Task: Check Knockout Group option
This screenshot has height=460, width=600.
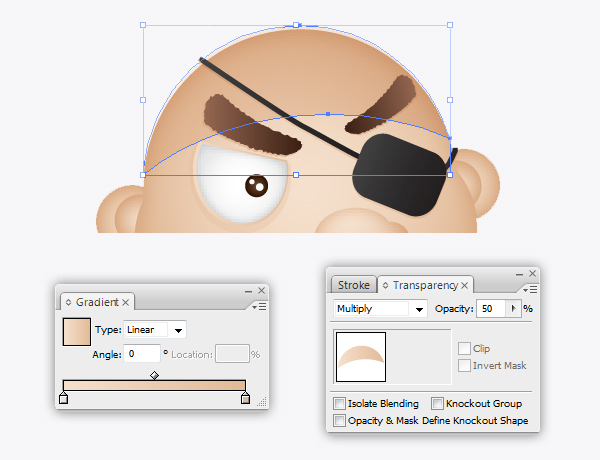Action: point(437,403)
